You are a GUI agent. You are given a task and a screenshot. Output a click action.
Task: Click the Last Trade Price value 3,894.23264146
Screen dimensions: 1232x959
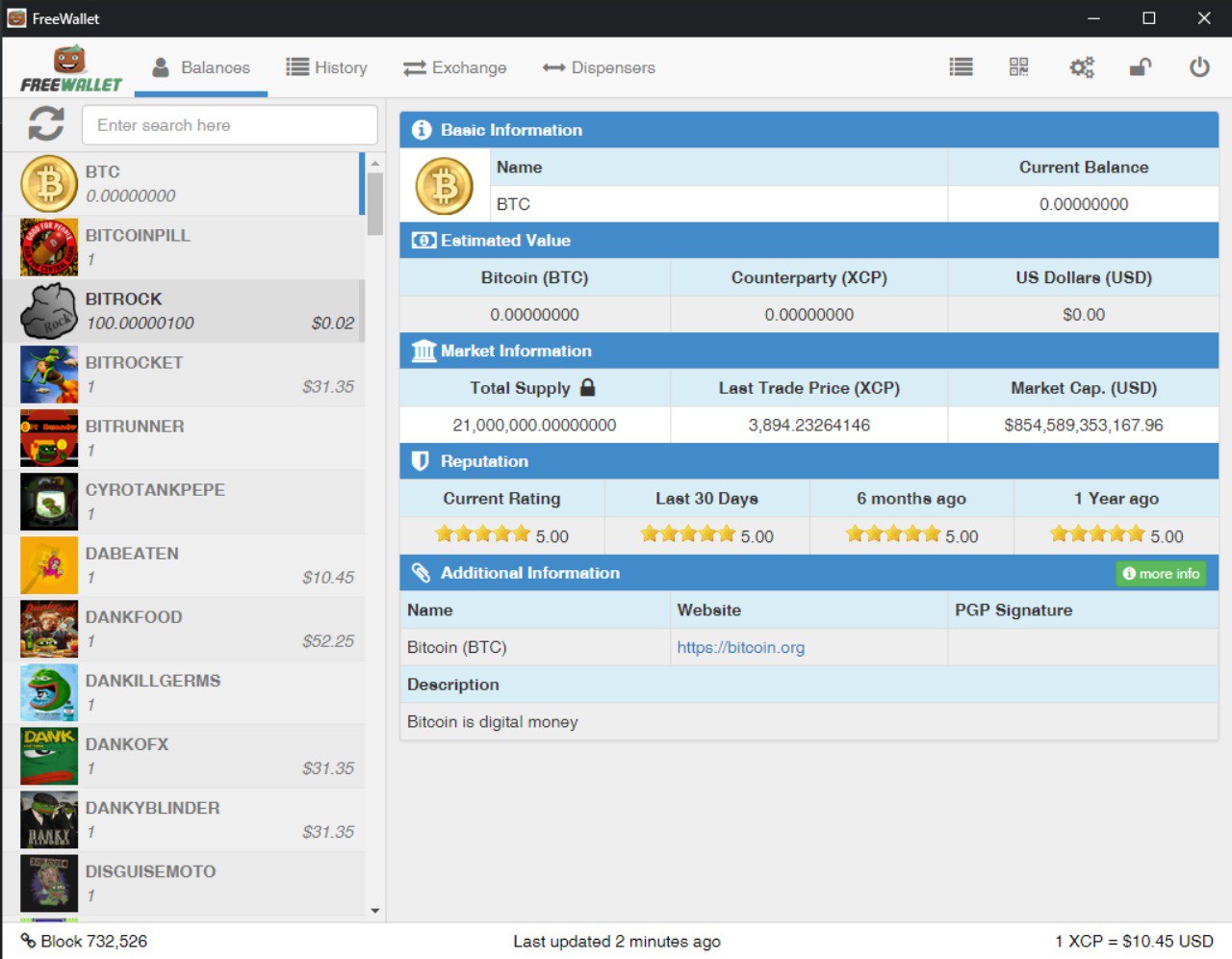pyautogui.click(x=809, y=425)
